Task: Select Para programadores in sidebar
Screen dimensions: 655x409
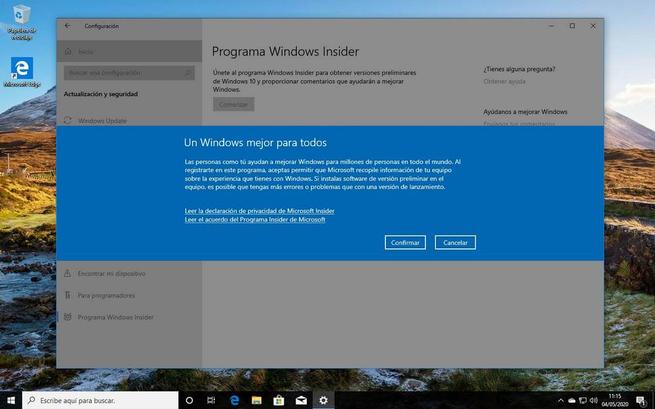Action: click(129, 295)
